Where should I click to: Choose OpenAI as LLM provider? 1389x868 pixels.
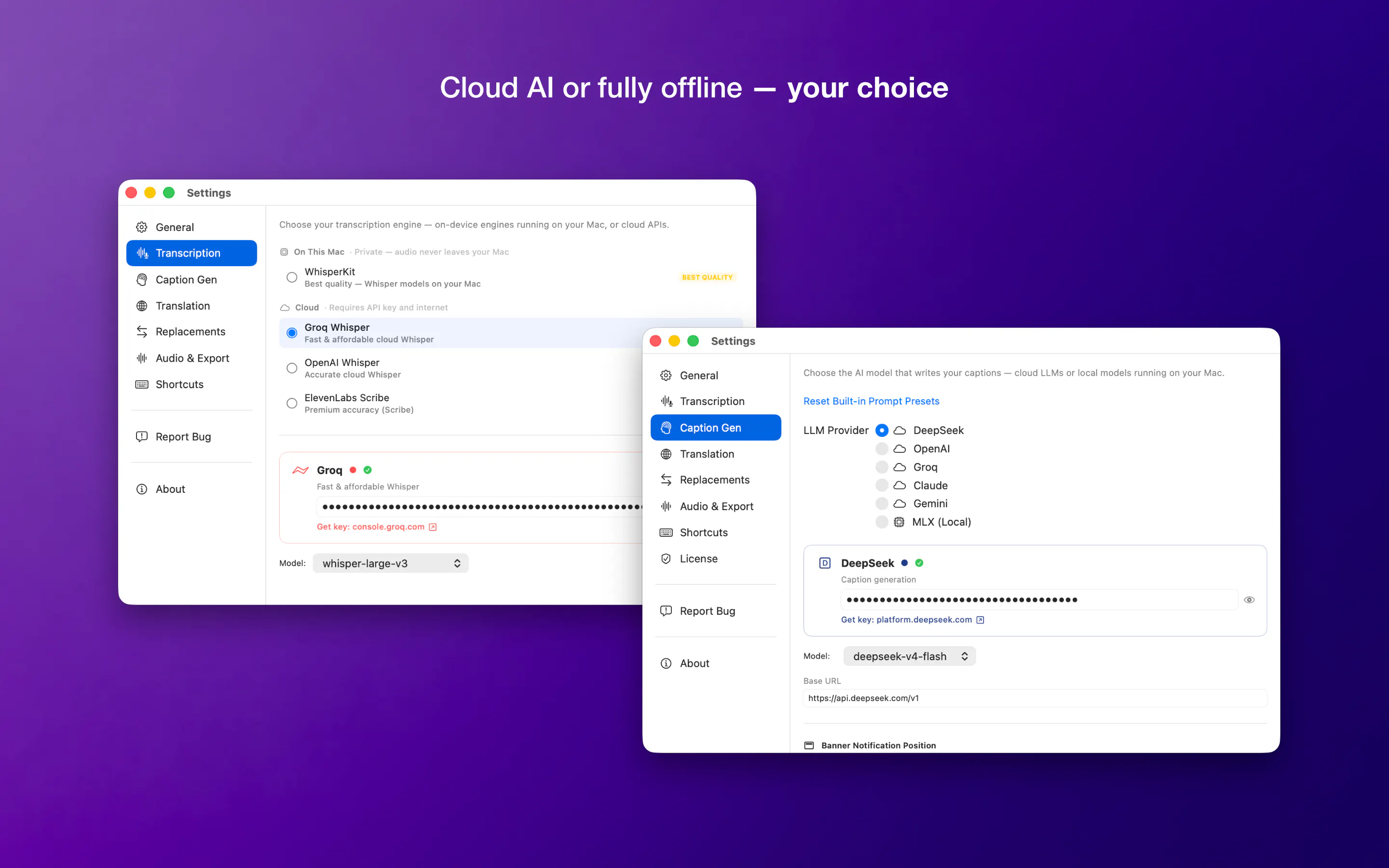(882, 448)
